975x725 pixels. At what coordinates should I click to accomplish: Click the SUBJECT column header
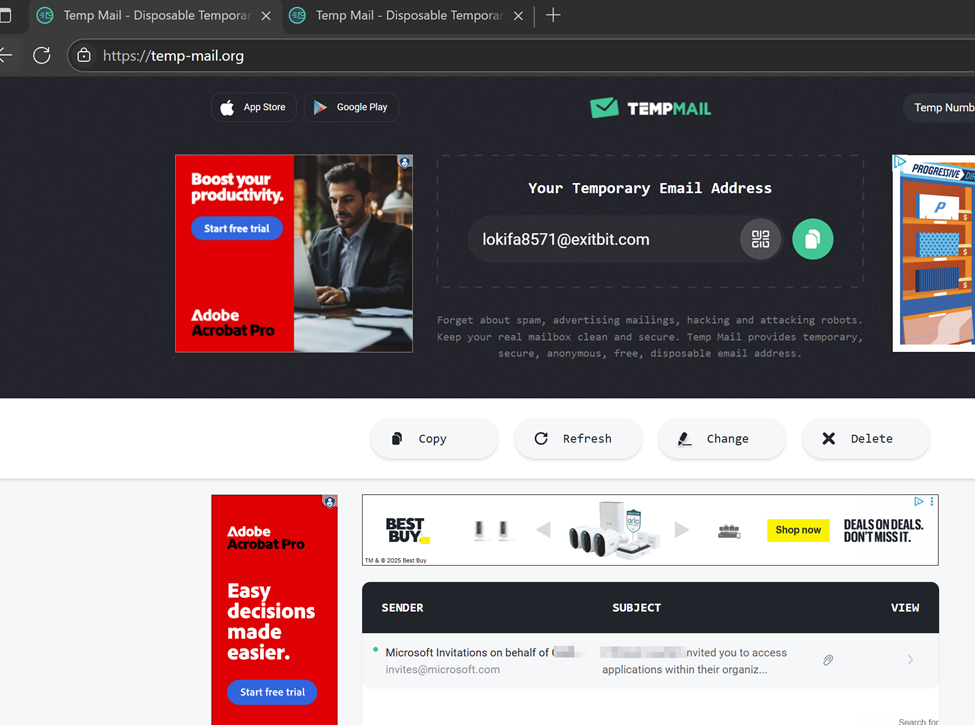coord(636,607)
